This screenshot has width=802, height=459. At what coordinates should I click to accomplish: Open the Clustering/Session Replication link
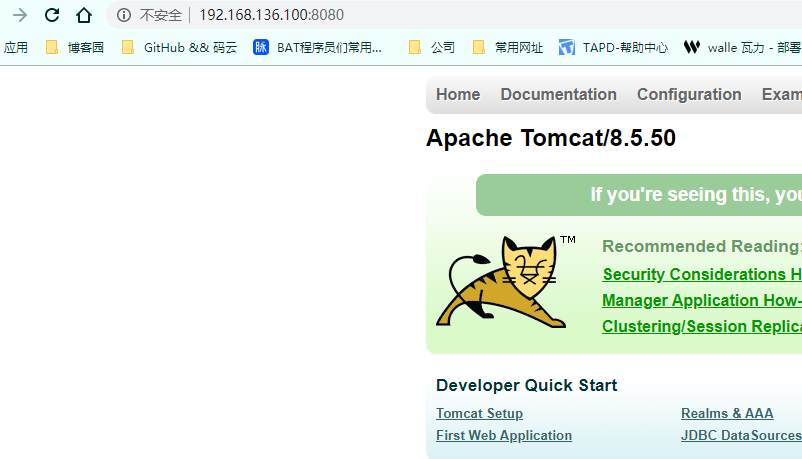pyautogui.click(x=702, y=326)
